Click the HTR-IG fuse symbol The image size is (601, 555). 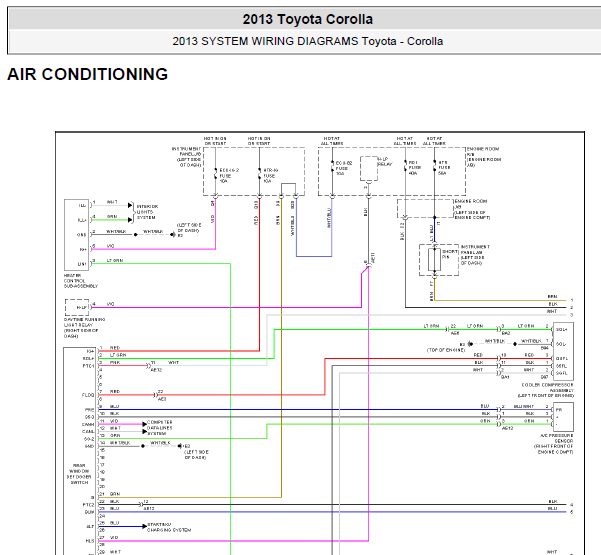[259, 175]
